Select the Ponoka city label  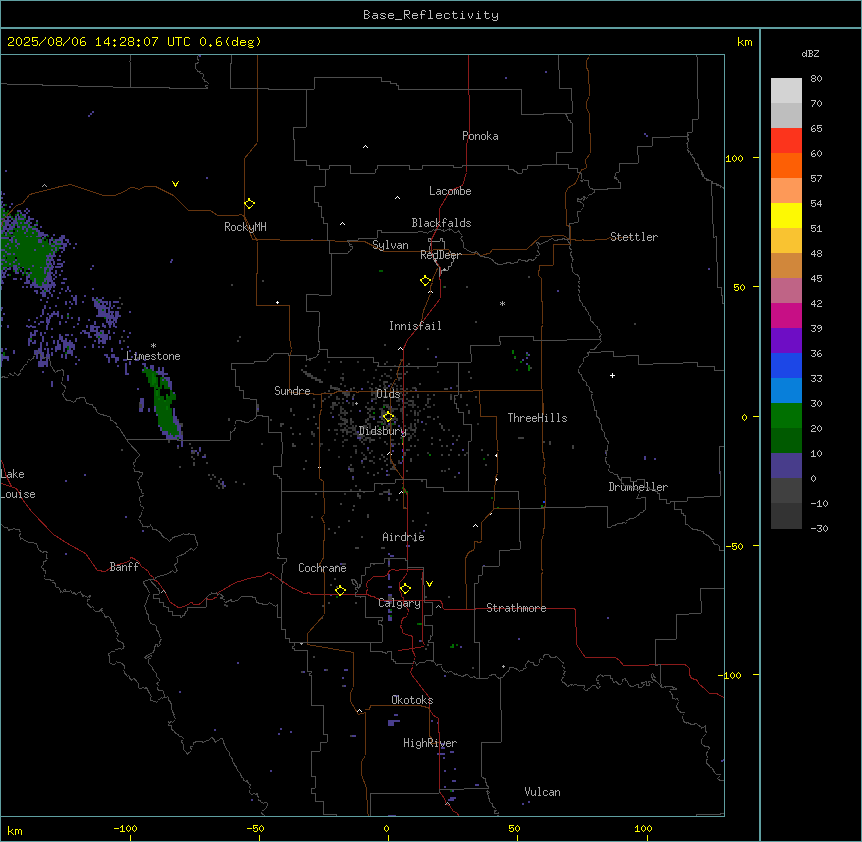[x=480, y=136]
